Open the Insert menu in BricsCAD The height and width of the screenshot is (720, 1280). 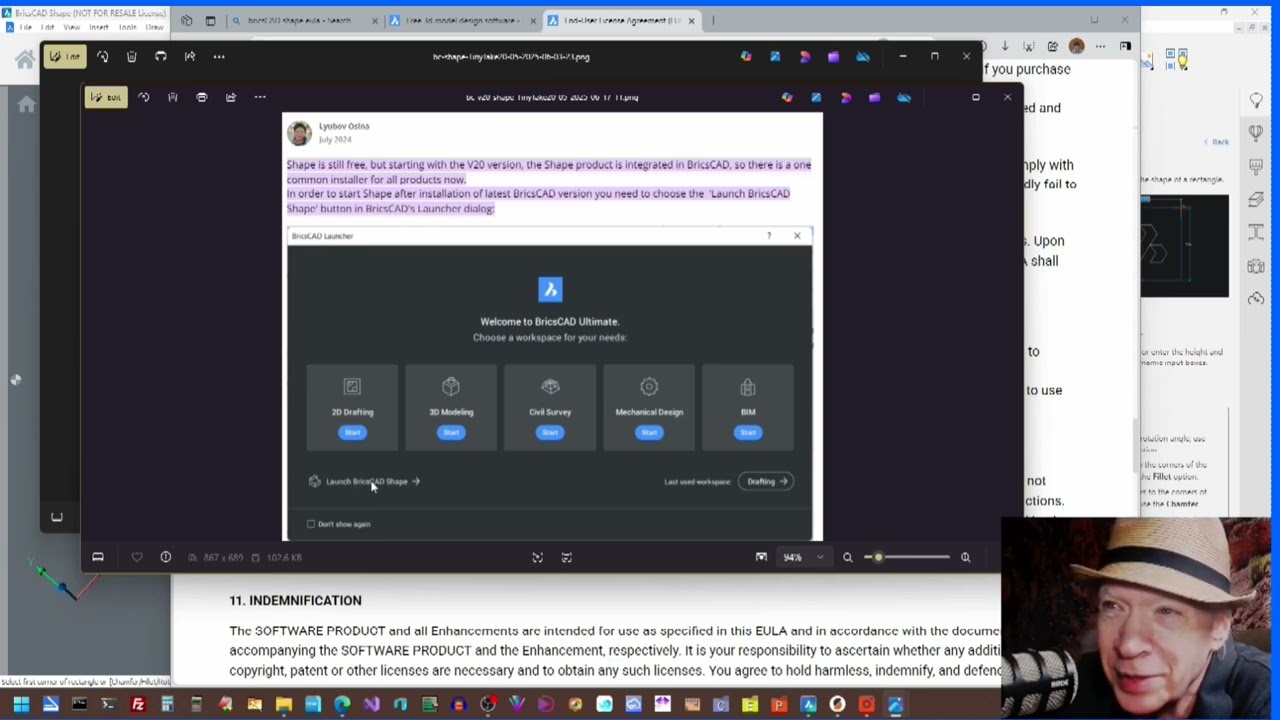point(99,27)
